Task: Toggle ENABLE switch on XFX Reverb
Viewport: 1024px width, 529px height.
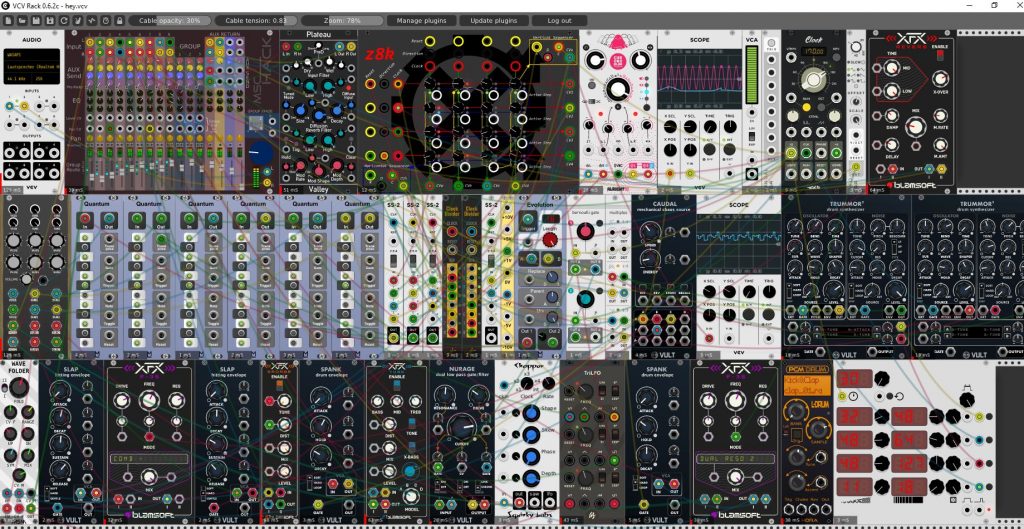Action: coord(940,56)
